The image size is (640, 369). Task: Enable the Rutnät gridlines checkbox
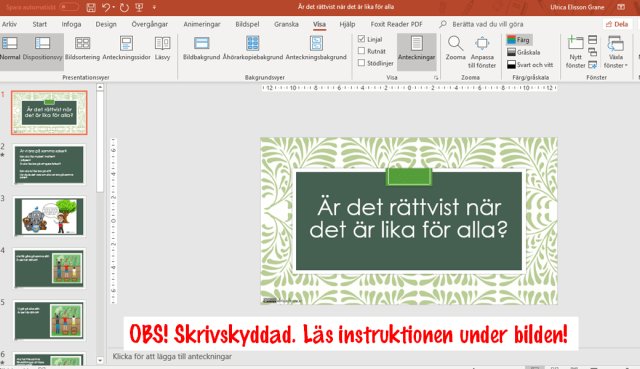[361, 51]
